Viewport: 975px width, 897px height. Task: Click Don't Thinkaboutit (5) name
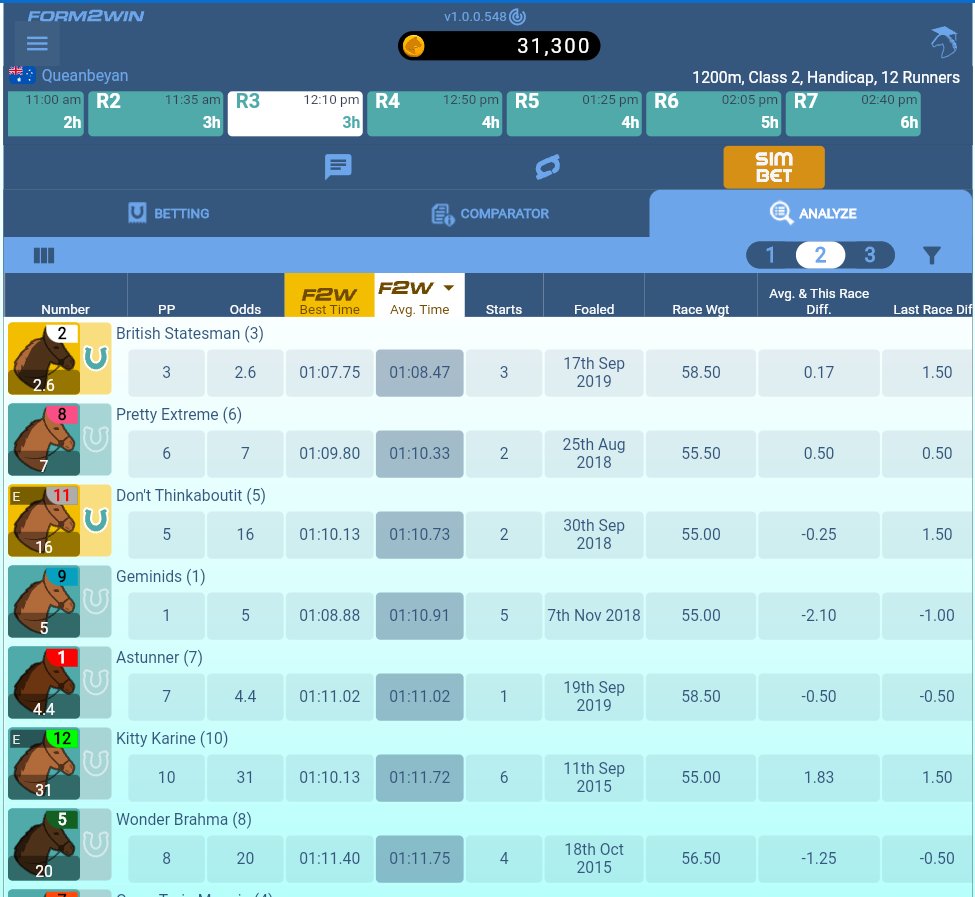click(x=191, y=495)
